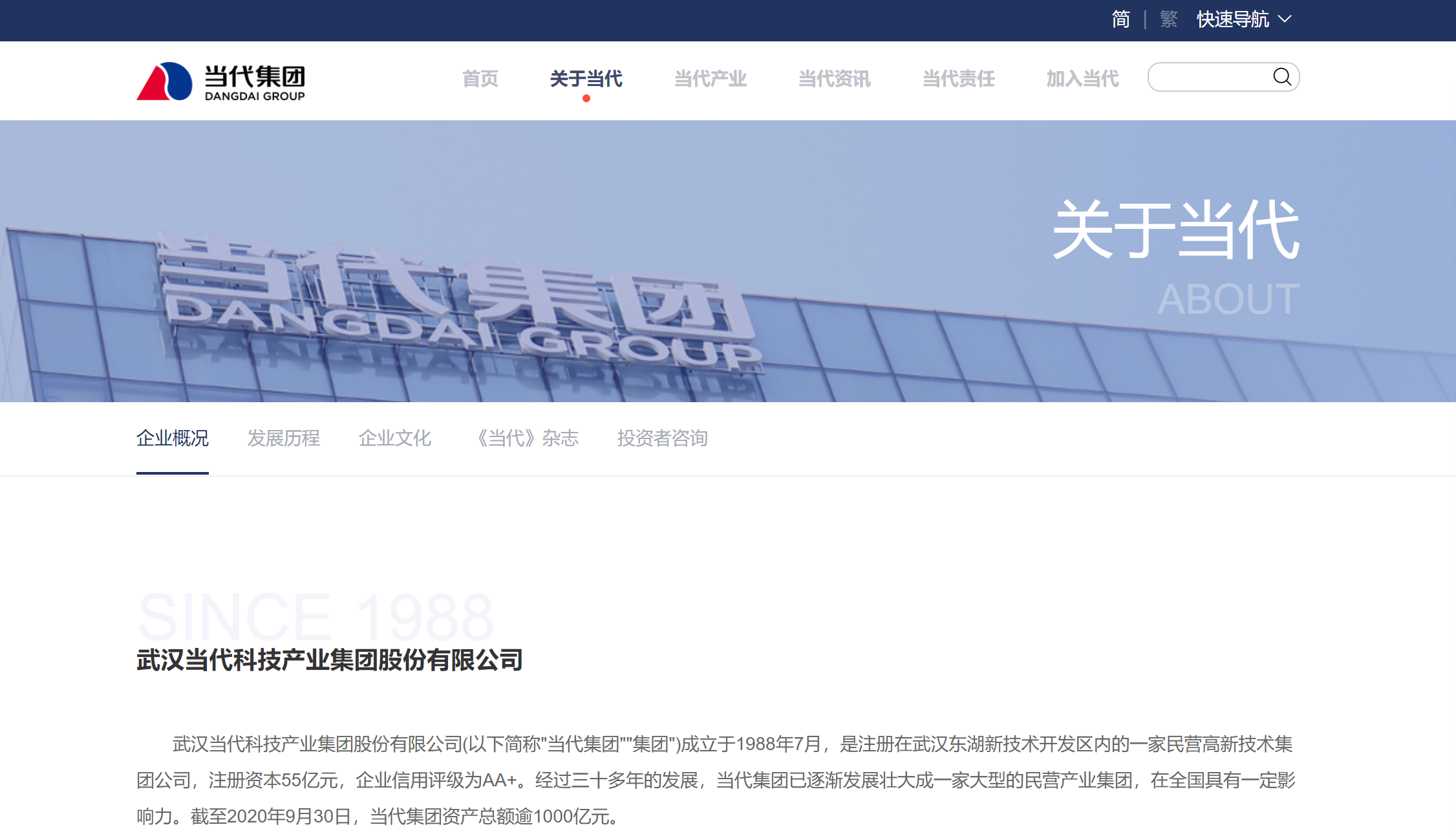Open the 当代资讯 navigation item

(833, 78)
